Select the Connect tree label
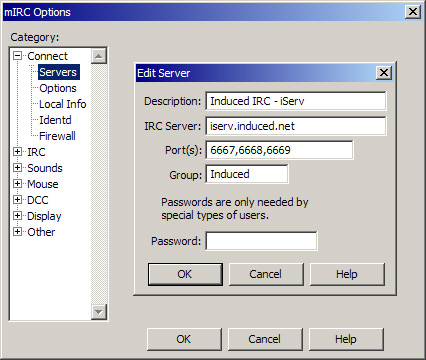Screen dimensions: 426x360 [47, 56]
